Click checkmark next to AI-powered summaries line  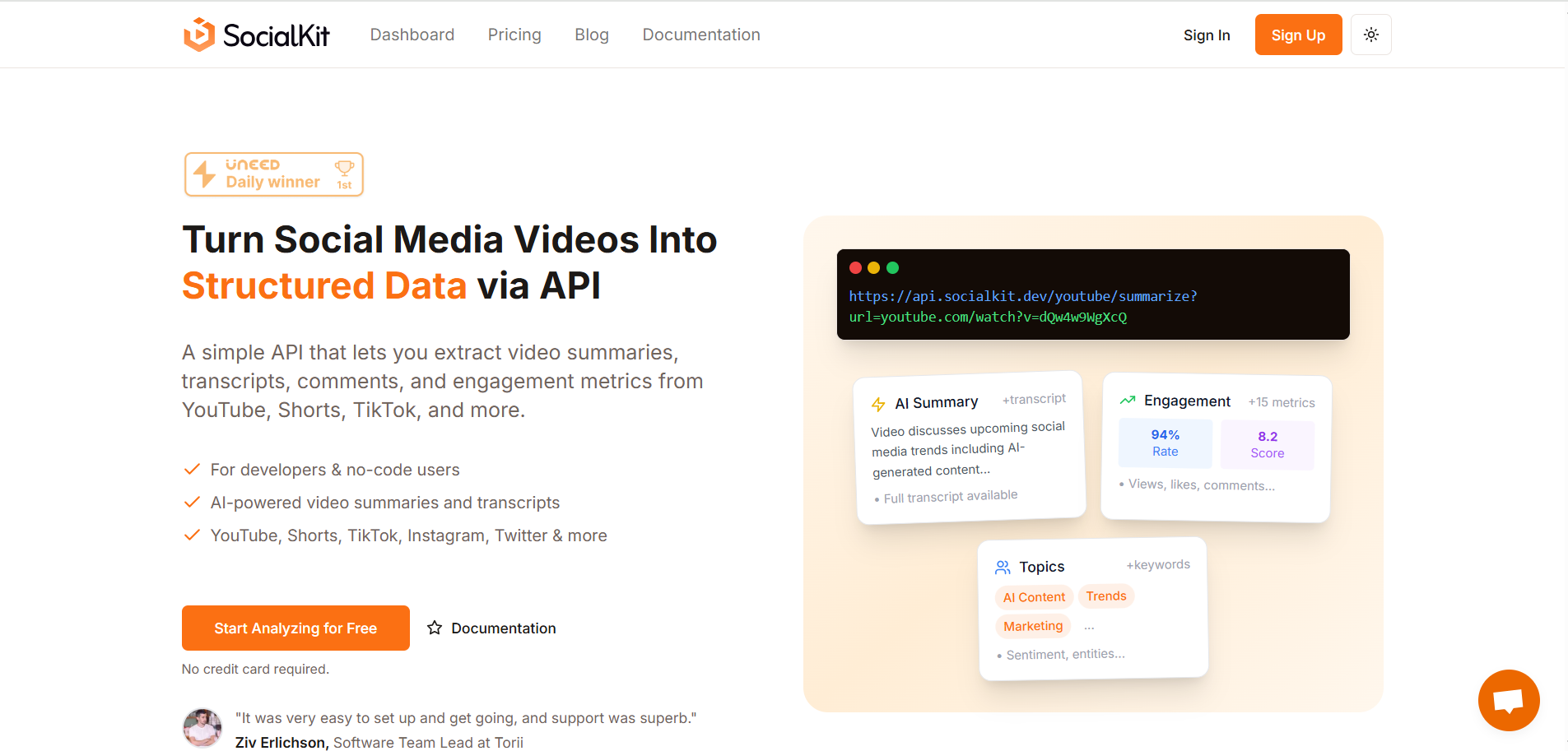(x=192, y=503)
